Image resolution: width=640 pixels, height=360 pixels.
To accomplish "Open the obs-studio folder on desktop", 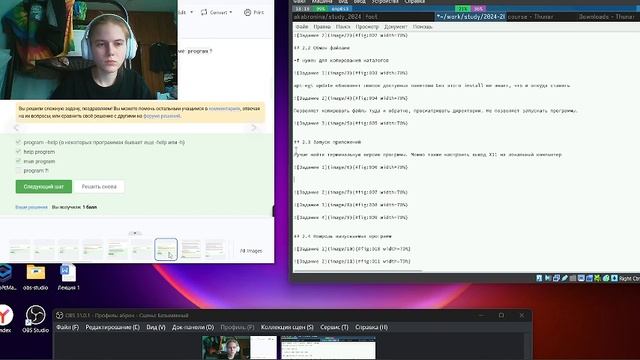I will click(x=36, y=278).
